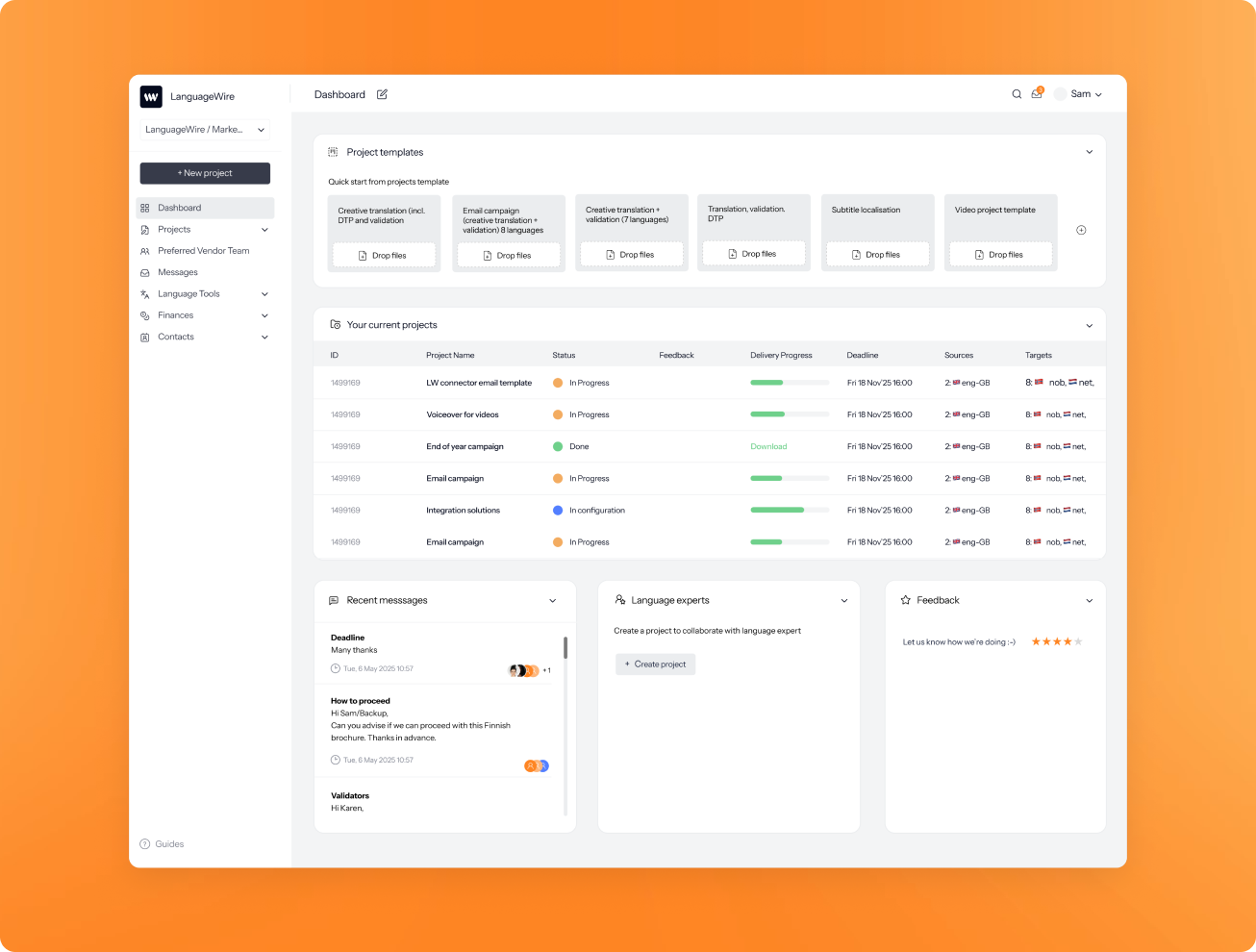Collapse the Project templates section

[1089, 151]
